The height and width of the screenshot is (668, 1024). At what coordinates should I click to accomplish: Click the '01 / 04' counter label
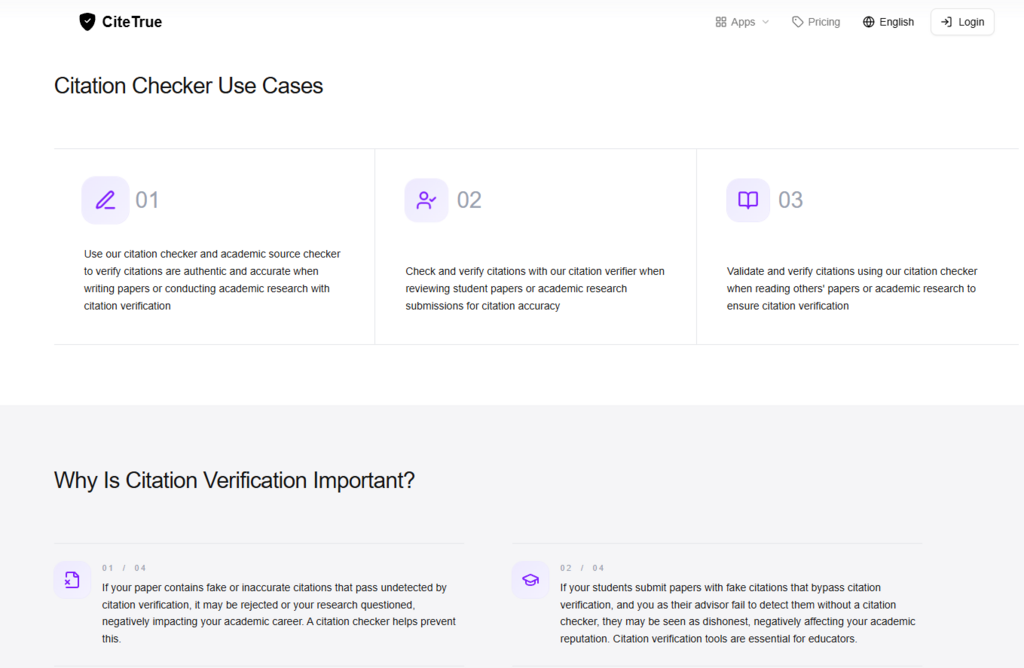124,568
